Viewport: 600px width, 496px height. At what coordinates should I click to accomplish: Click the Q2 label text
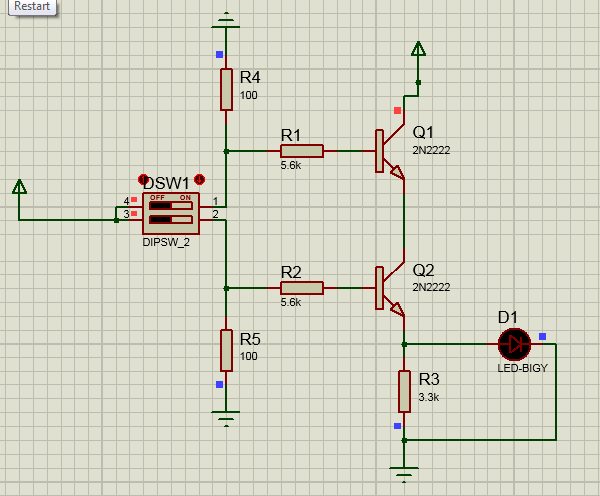click(x=423, y=271)
